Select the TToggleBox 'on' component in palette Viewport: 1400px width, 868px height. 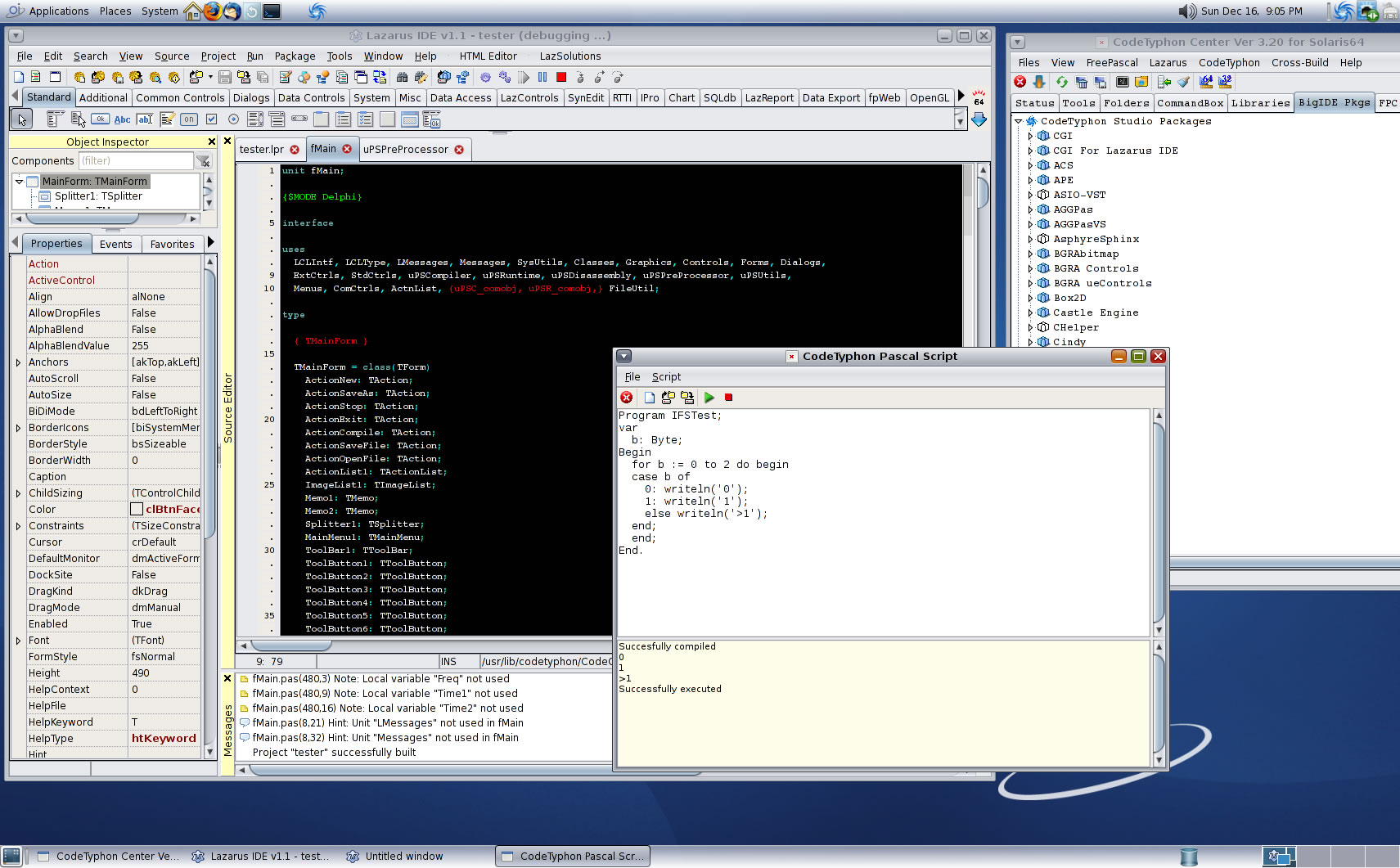[189, 119]
